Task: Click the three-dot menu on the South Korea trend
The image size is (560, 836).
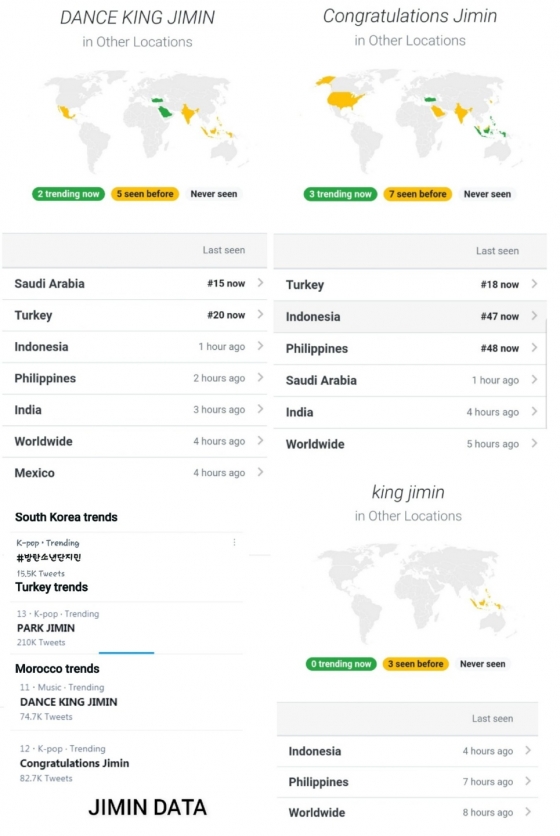Action: (x=234, y=542)
